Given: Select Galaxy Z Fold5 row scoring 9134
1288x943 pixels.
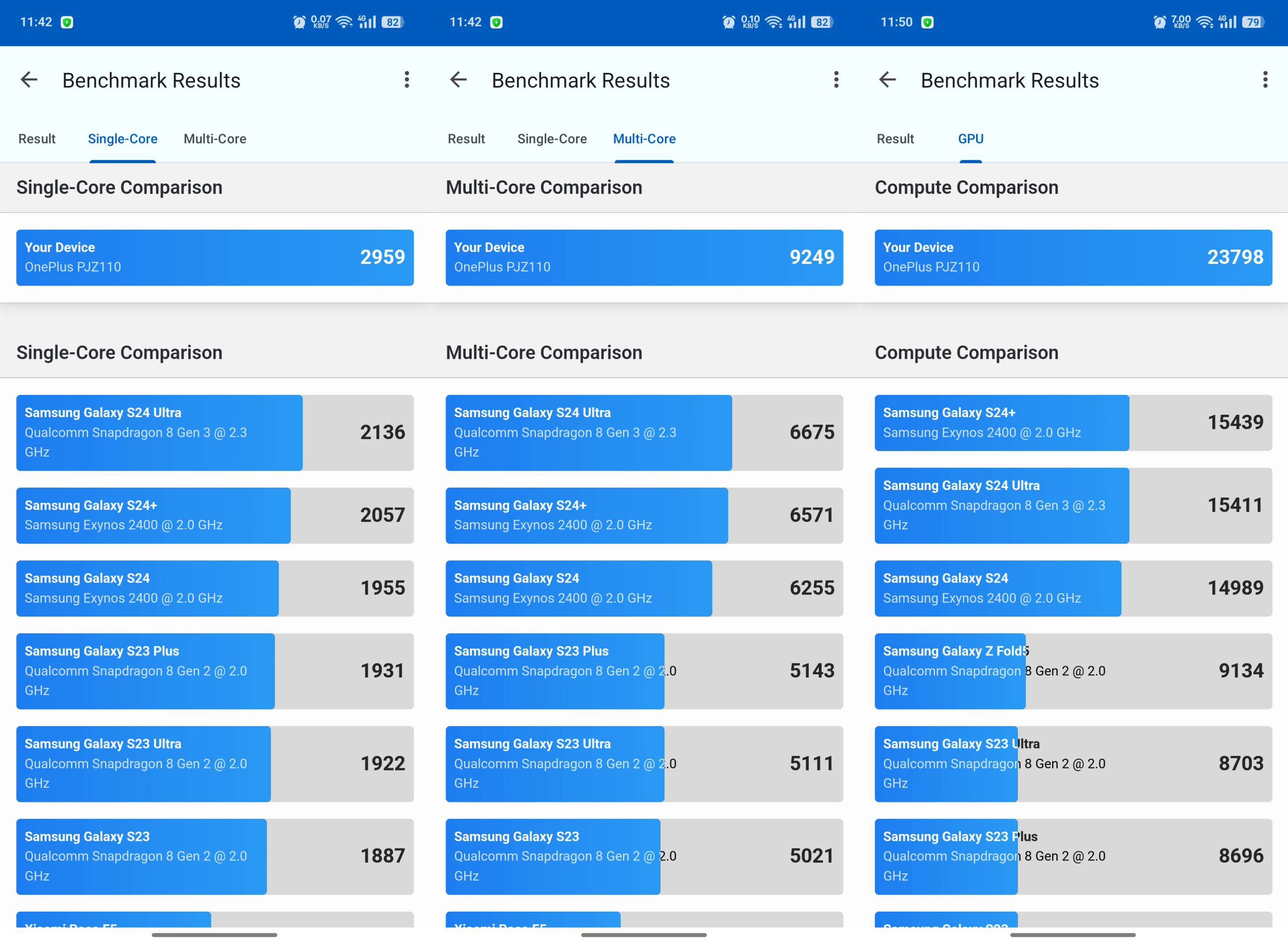Looking at the screenshot, I should pos(1073,671).
